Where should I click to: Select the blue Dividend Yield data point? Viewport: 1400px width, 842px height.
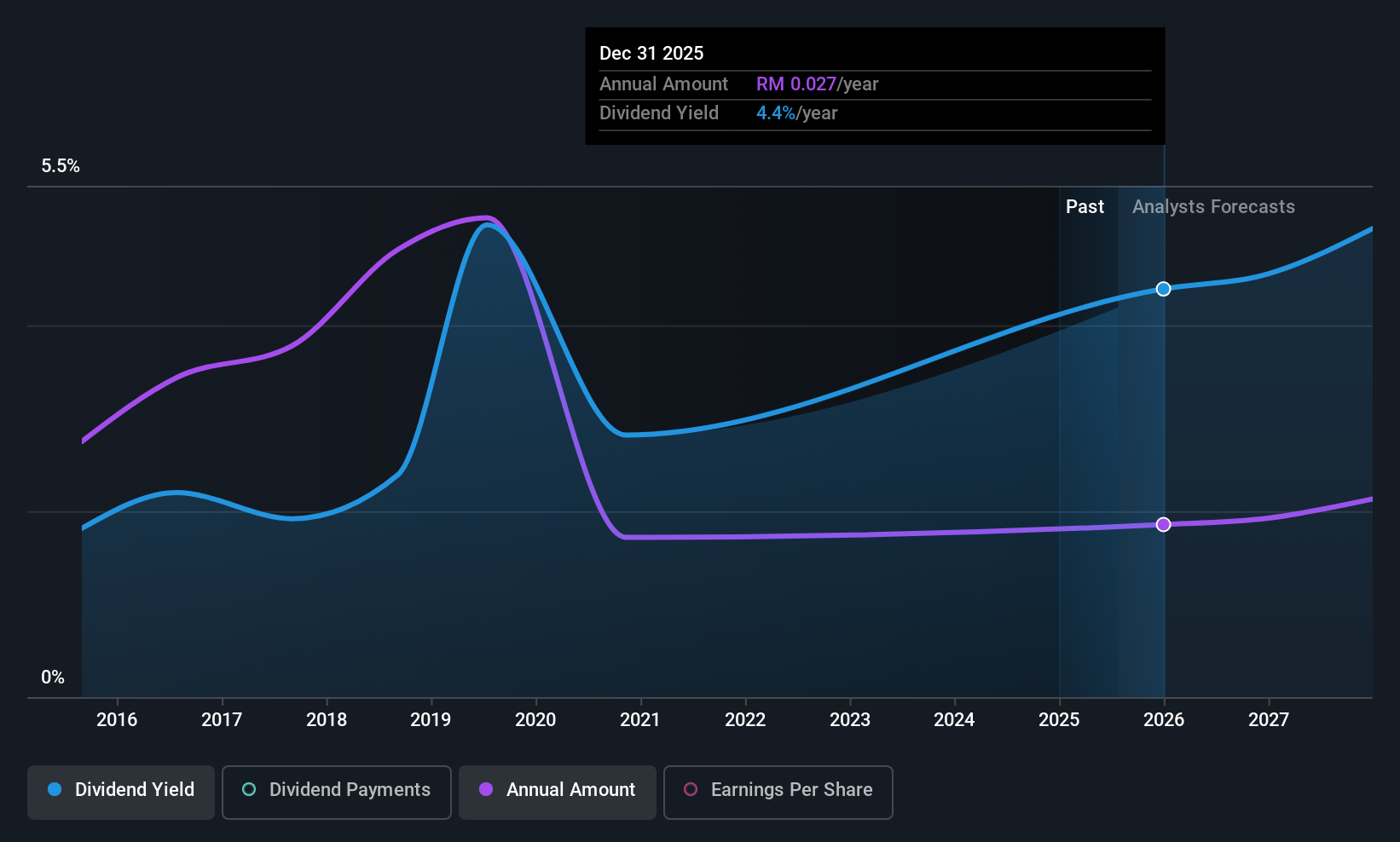pyautogui.click(x=1164, y=289)
